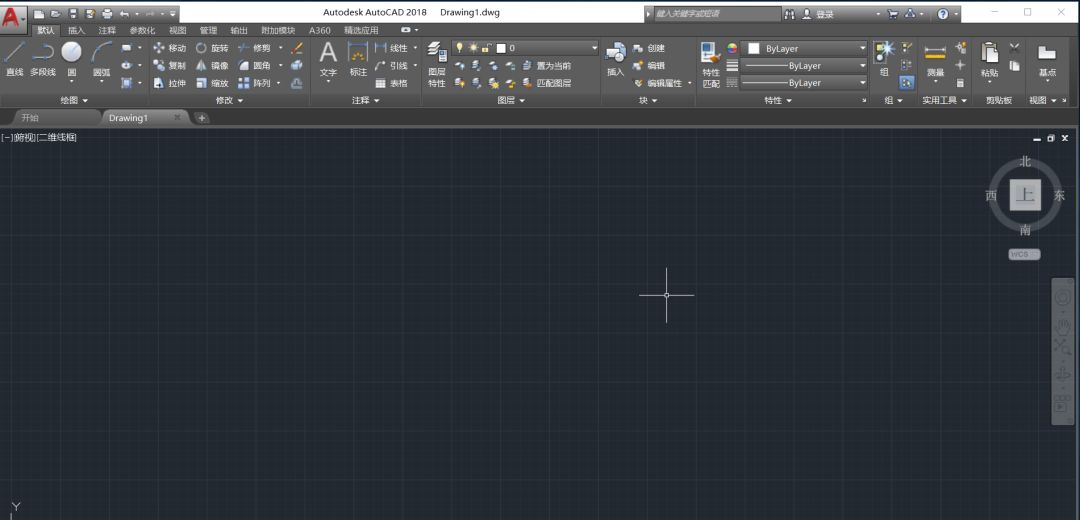Screen dimensions: 1080x520
Task: Select the Line (直线) drawing tool
Action: [15, 57]
